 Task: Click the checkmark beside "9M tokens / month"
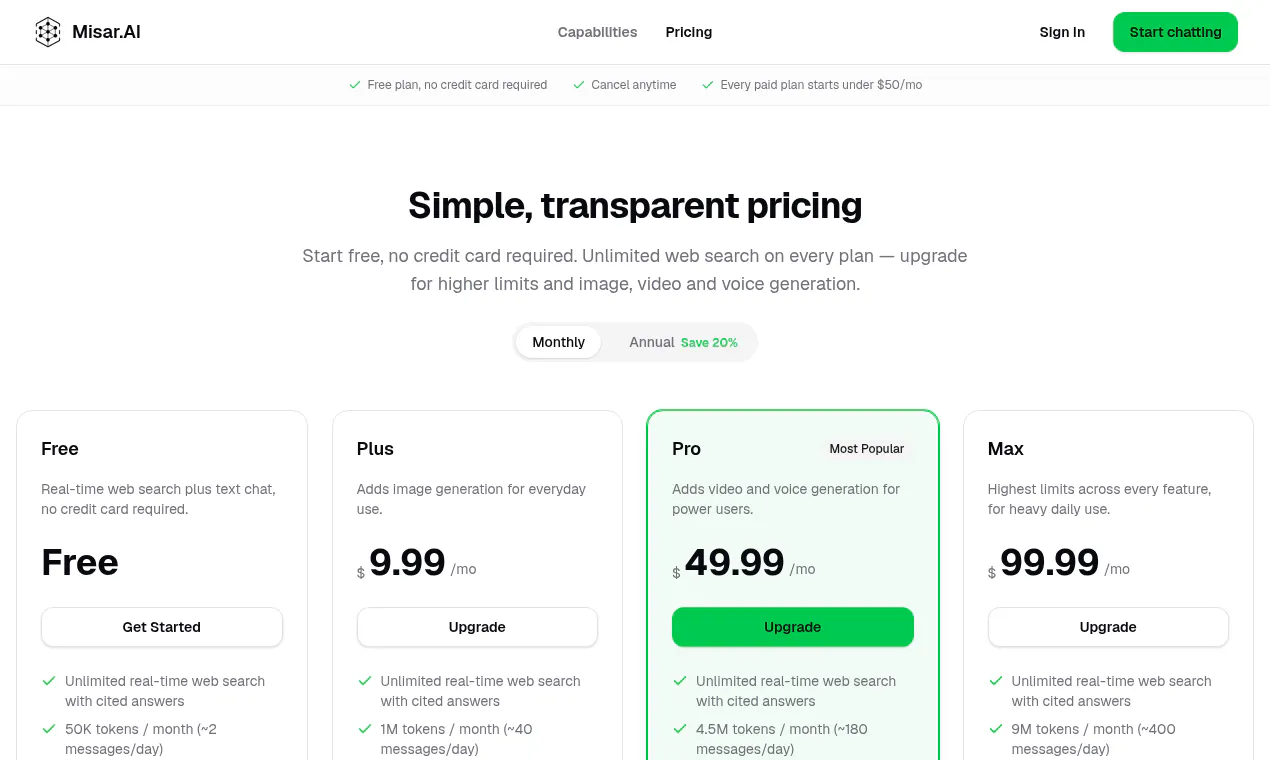(x=995, y=729)
